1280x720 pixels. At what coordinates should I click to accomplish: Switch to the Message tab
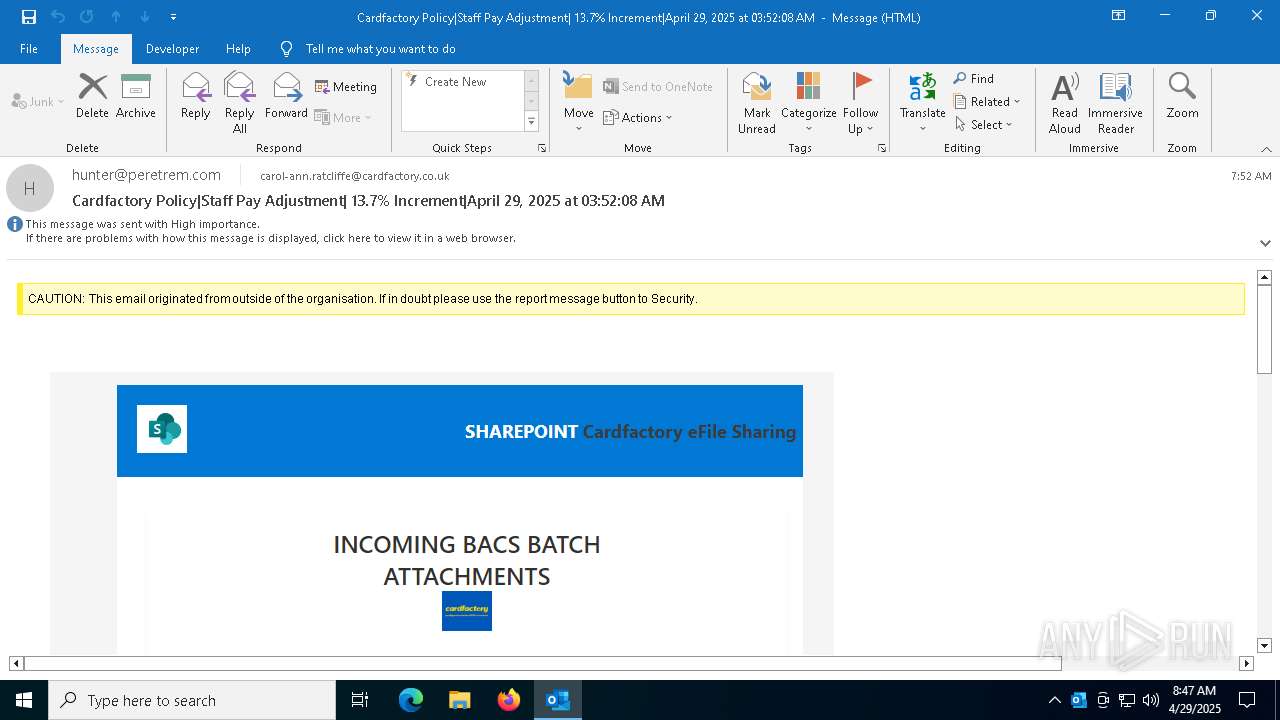pos(96,49)
